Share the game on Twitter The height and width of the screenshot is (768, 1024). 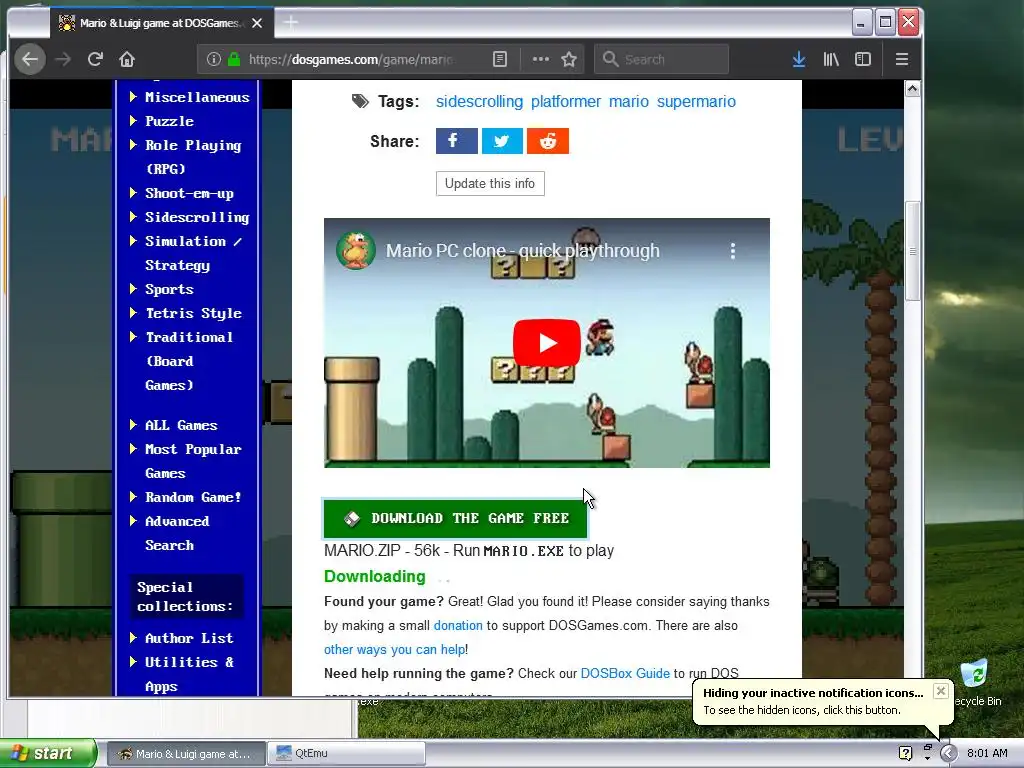502,141
